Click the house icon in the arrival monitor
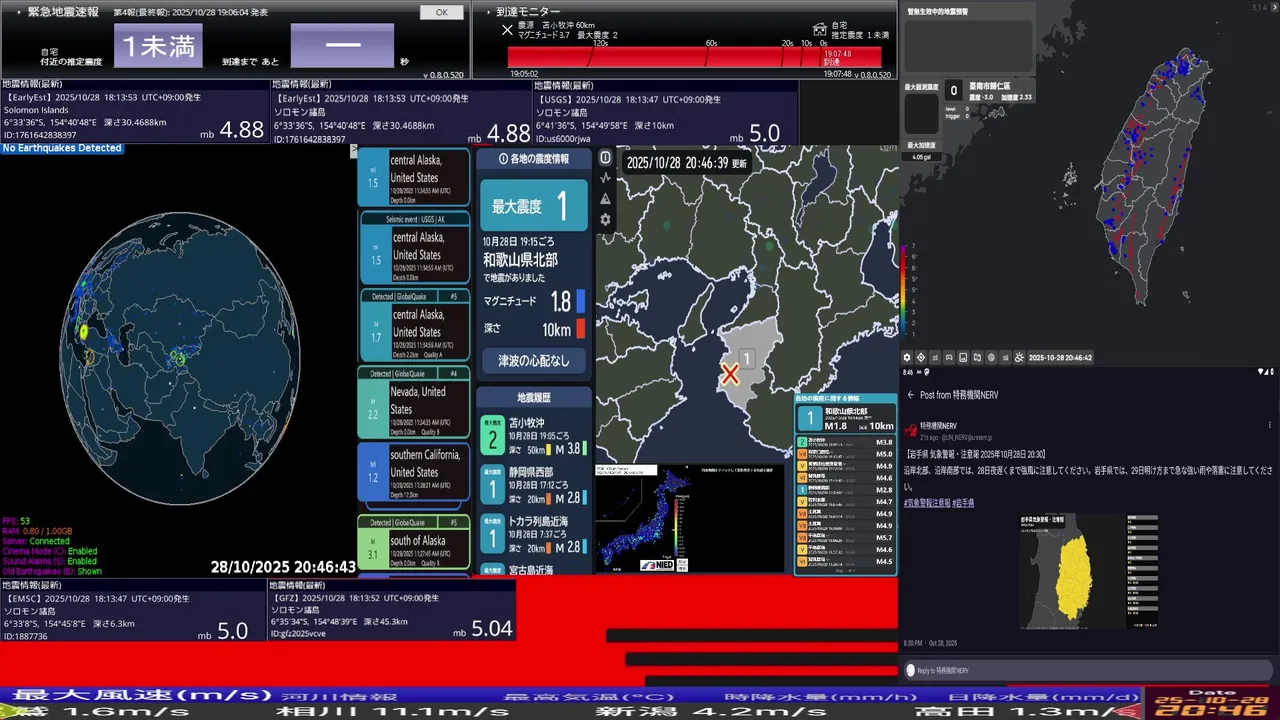 [820, 29]
